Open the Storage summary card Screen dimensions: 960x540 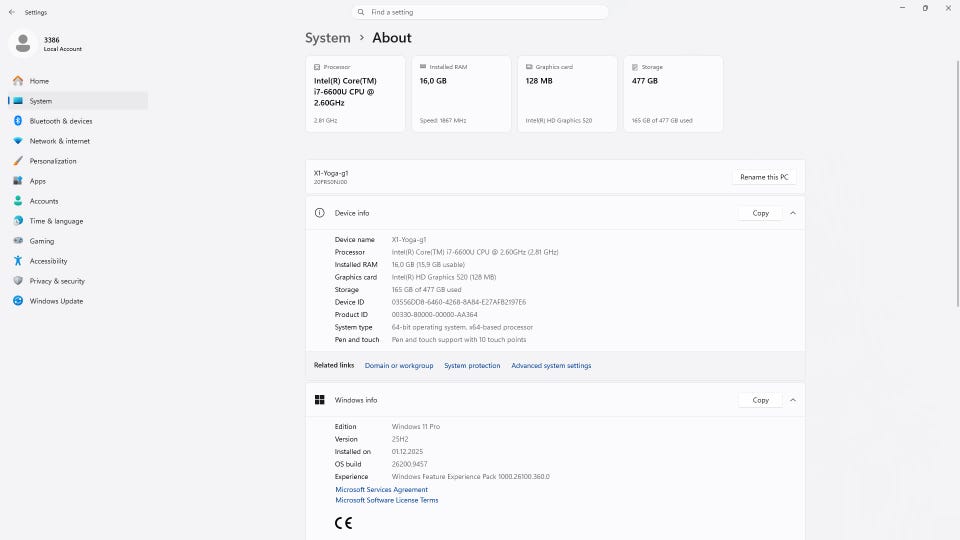click(673, 94)
